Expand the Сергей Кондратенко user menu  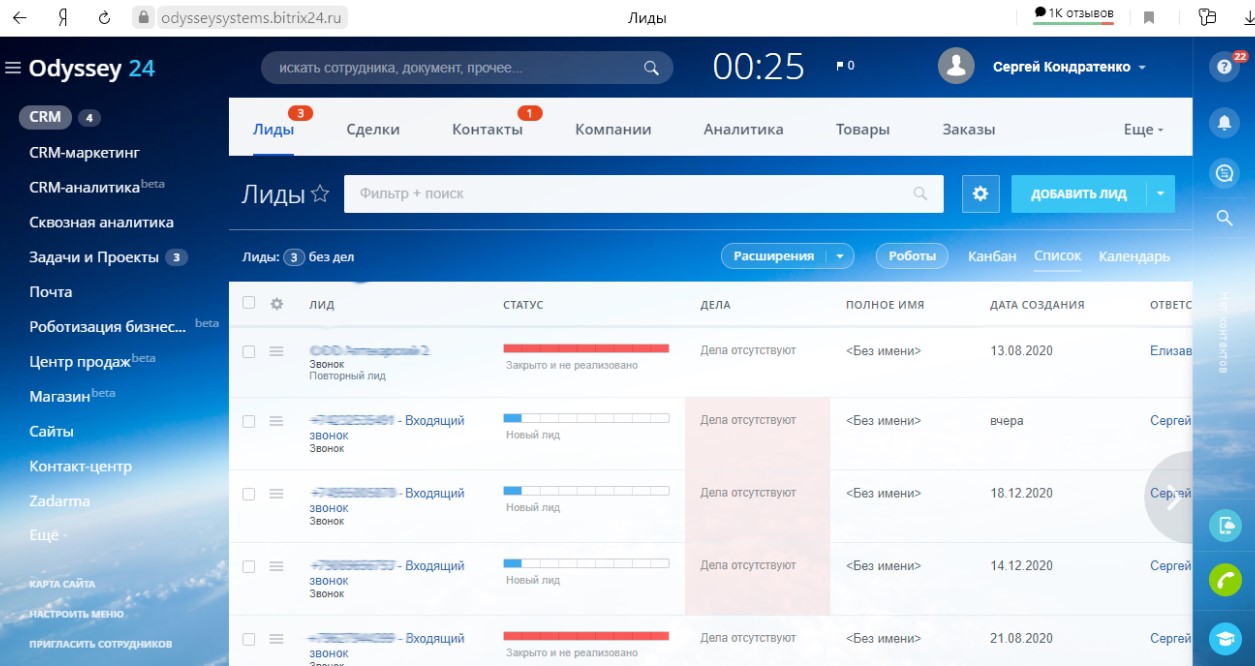[x=1068, y=67]
